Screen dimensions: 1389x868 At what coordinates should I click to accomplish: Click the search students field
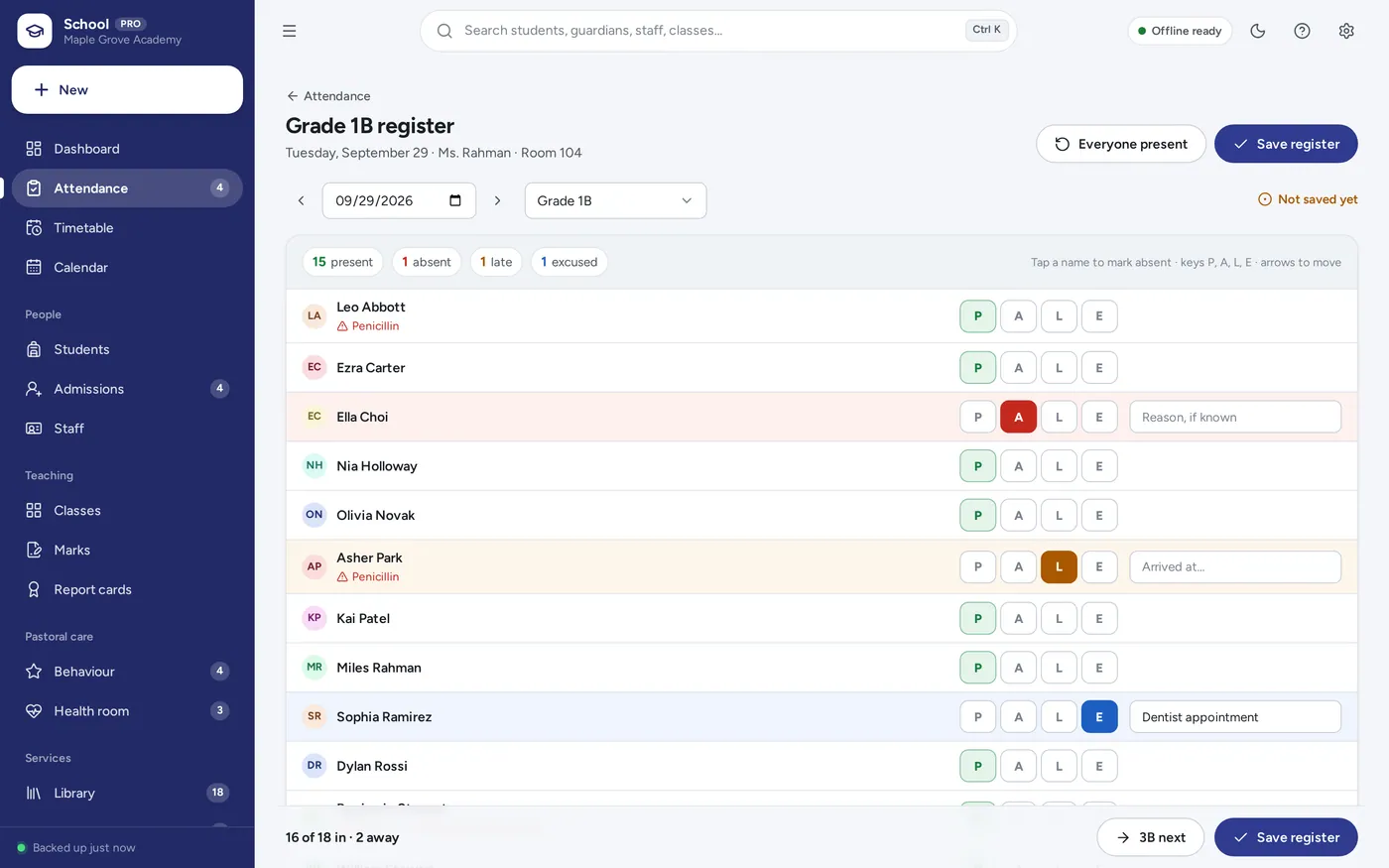(x=718, y=31)
